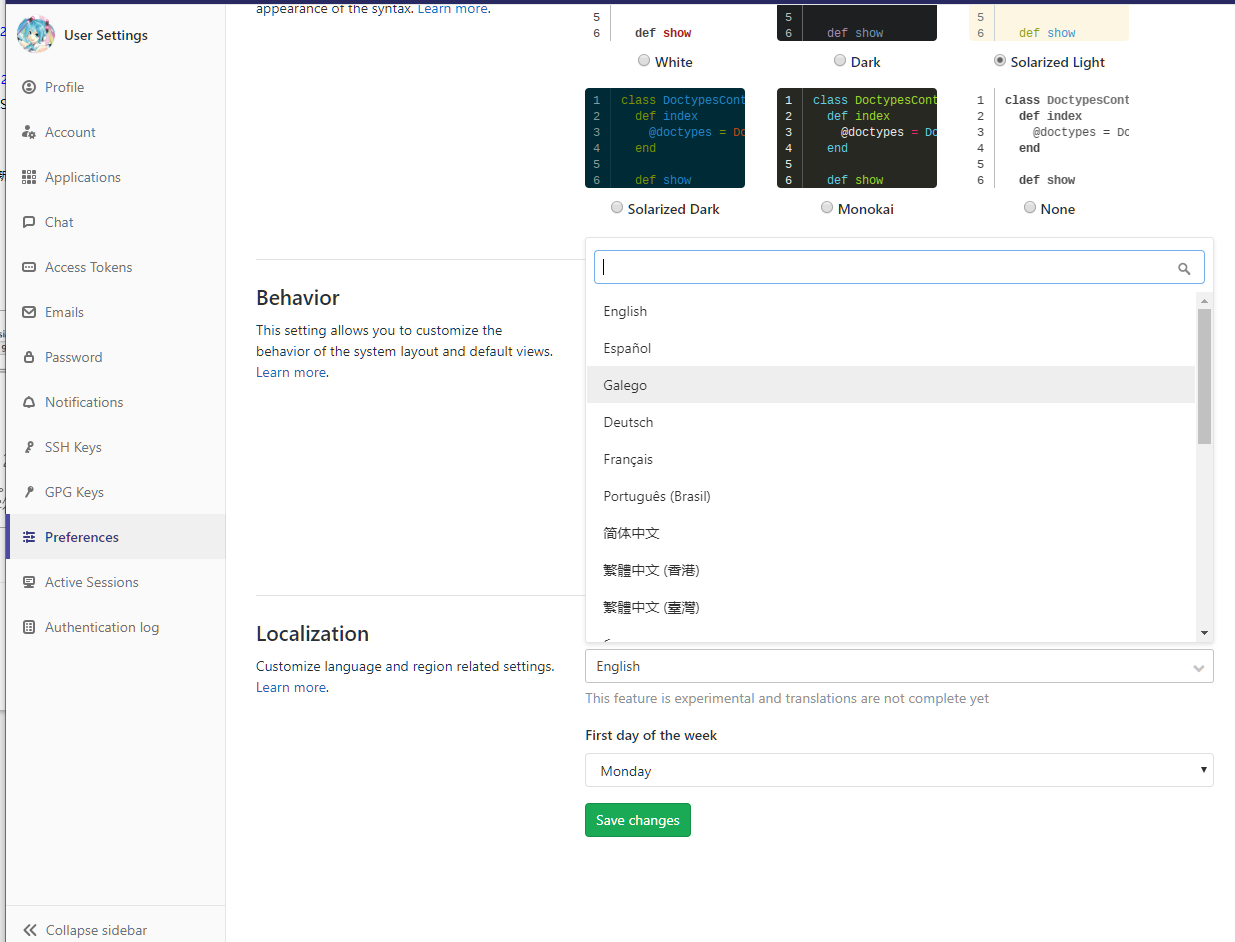1235x942 pixels.
Task: Click the user avatar image
Action: tap(36, 35)
